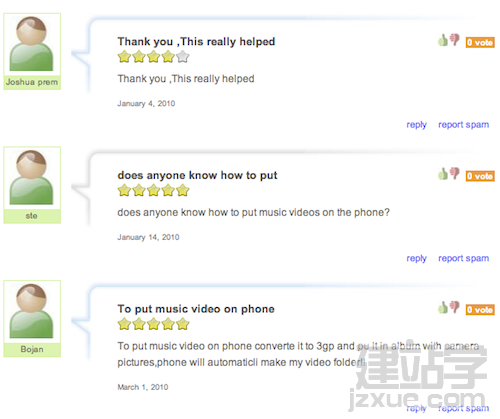
Task: Open the 'Thank you ,This really helped' title
Action: click(x=196, y=42)
